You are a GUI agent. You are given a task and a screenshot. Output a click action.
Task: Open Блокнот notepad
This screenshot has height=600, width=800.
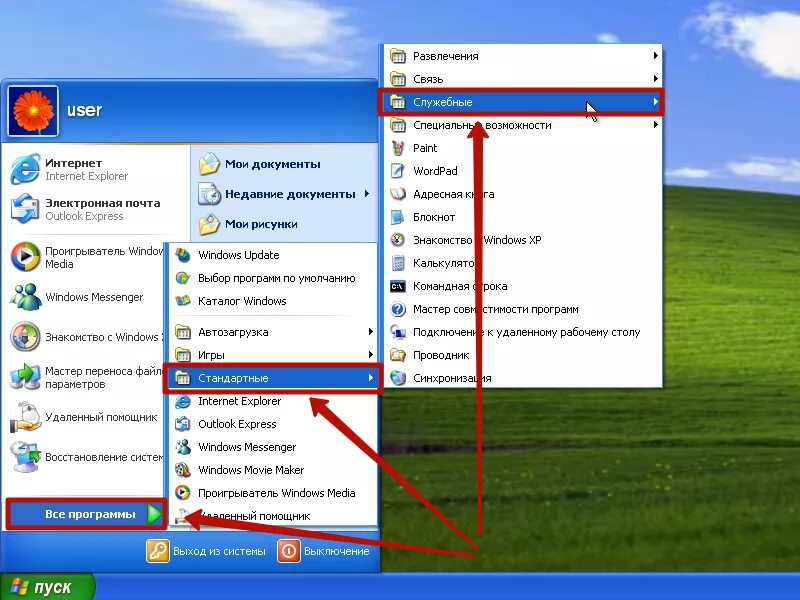click(523, 217)
